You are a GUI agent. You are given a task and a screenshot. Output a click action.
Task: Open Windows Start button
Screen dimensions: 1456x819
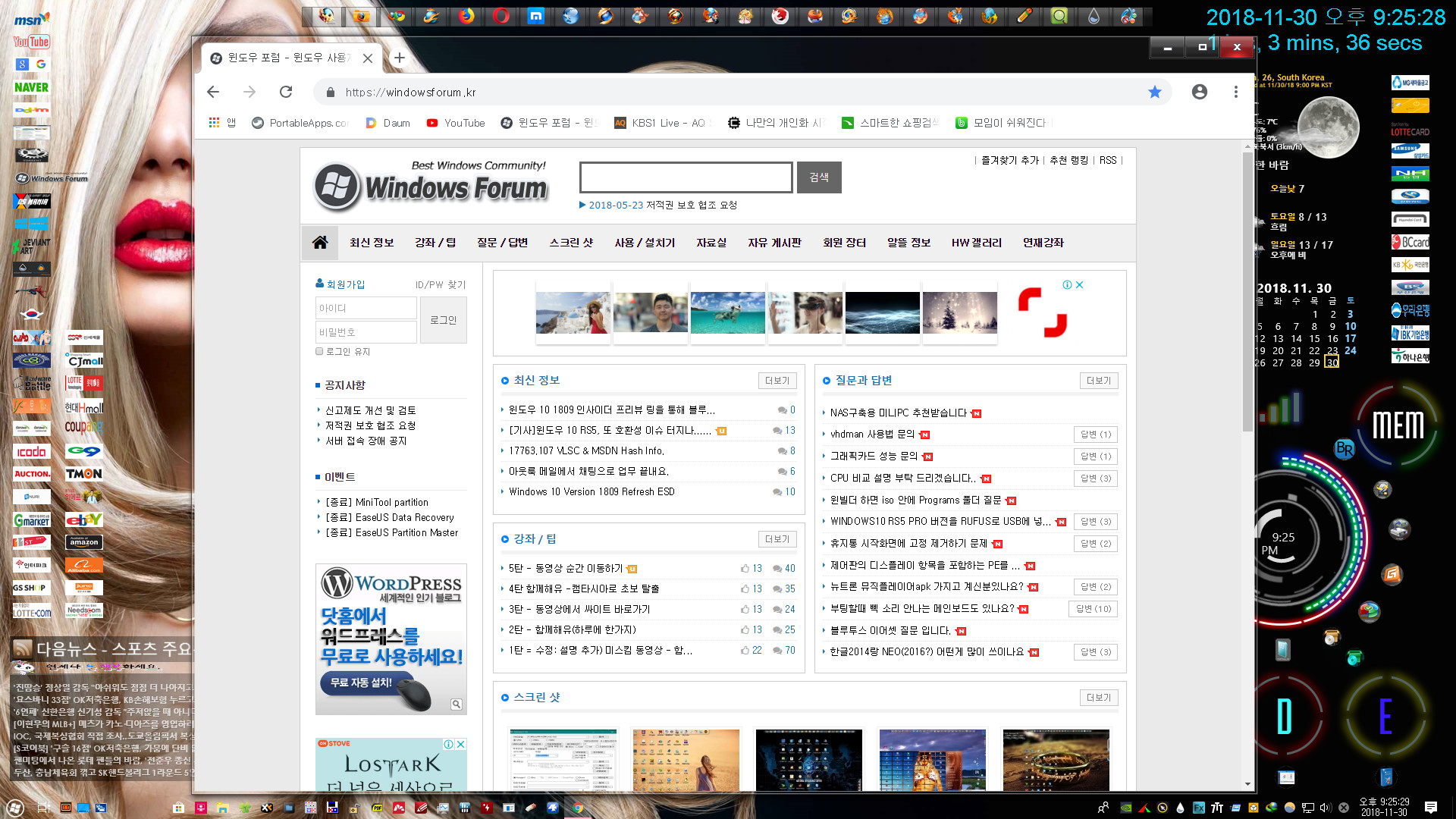[15, 808]
